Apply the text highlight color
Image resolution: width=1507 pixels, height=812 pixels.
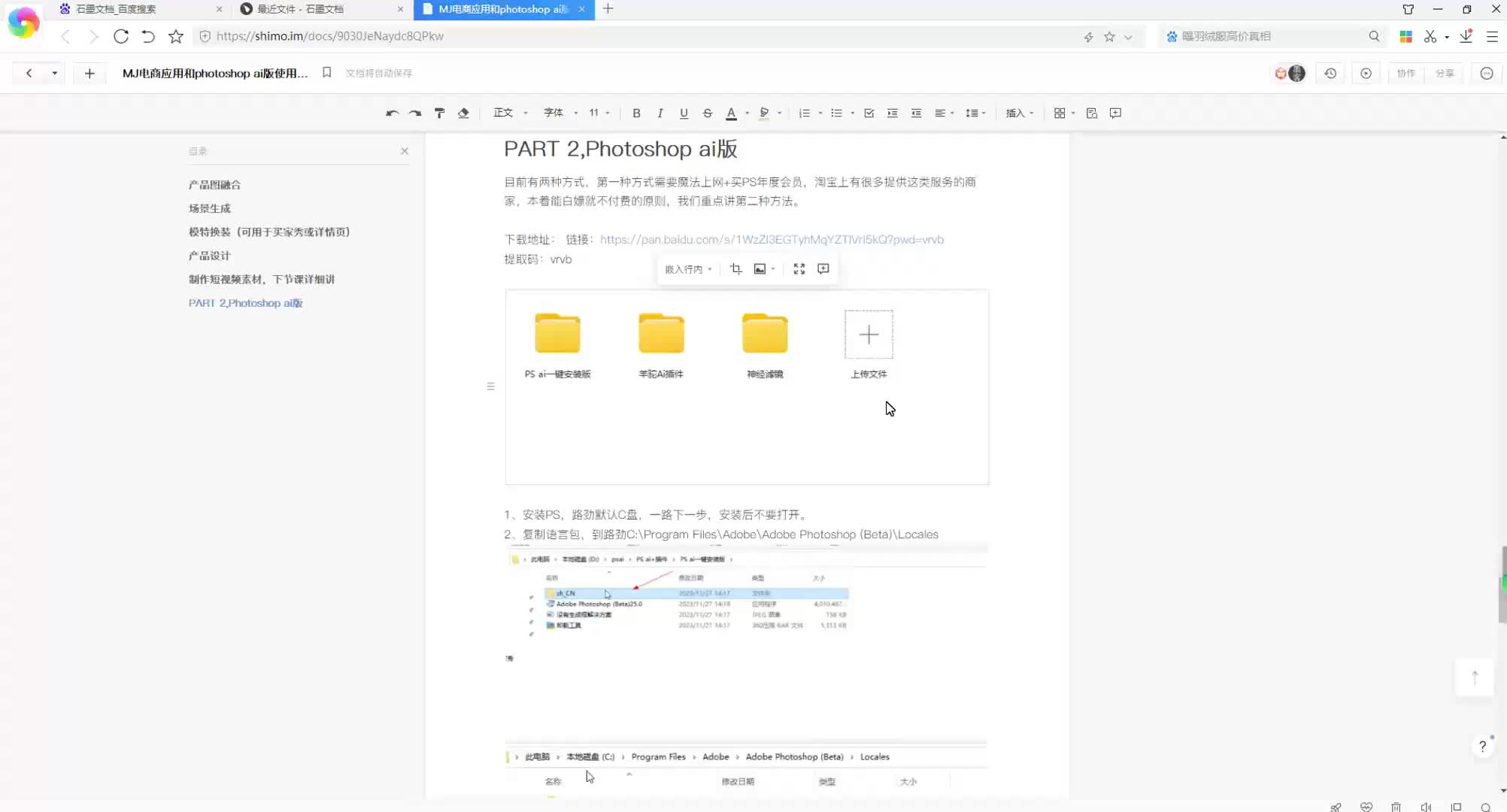(x=764, y=113)
